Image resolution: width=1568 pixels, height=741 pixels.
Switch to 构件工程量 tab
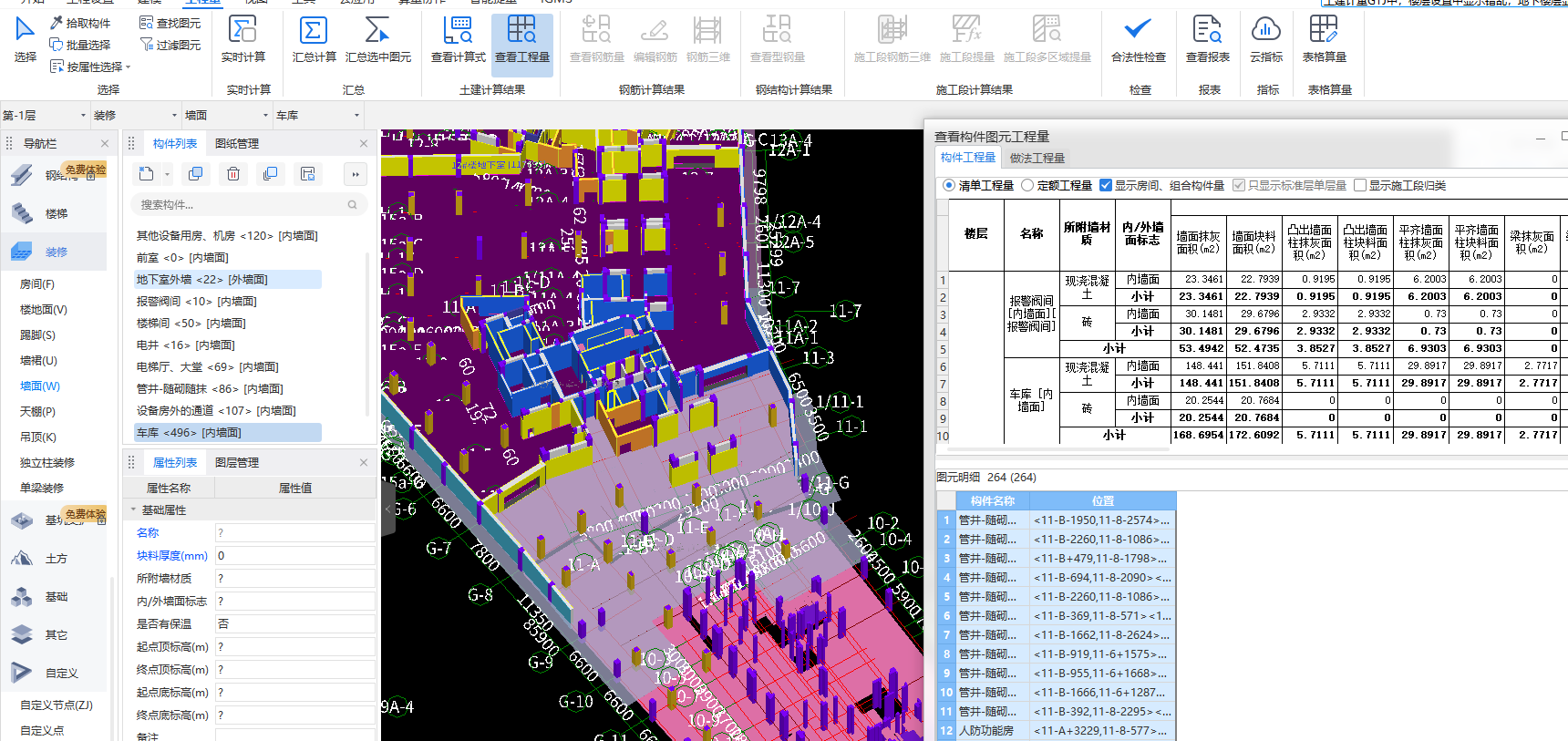coord(968,158)
